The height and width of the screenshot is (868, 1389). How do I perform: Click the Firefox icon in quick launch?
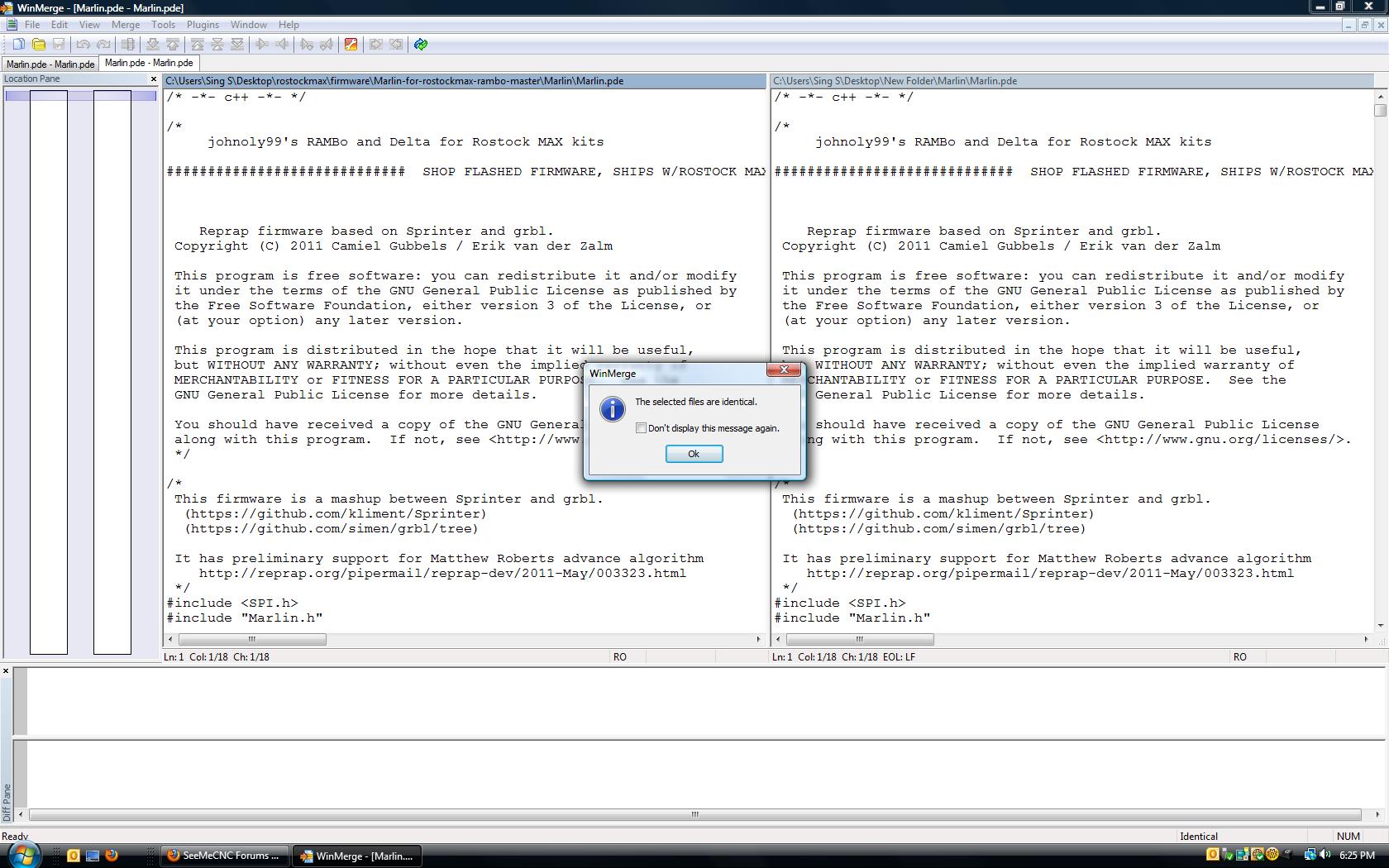(112, 856)
